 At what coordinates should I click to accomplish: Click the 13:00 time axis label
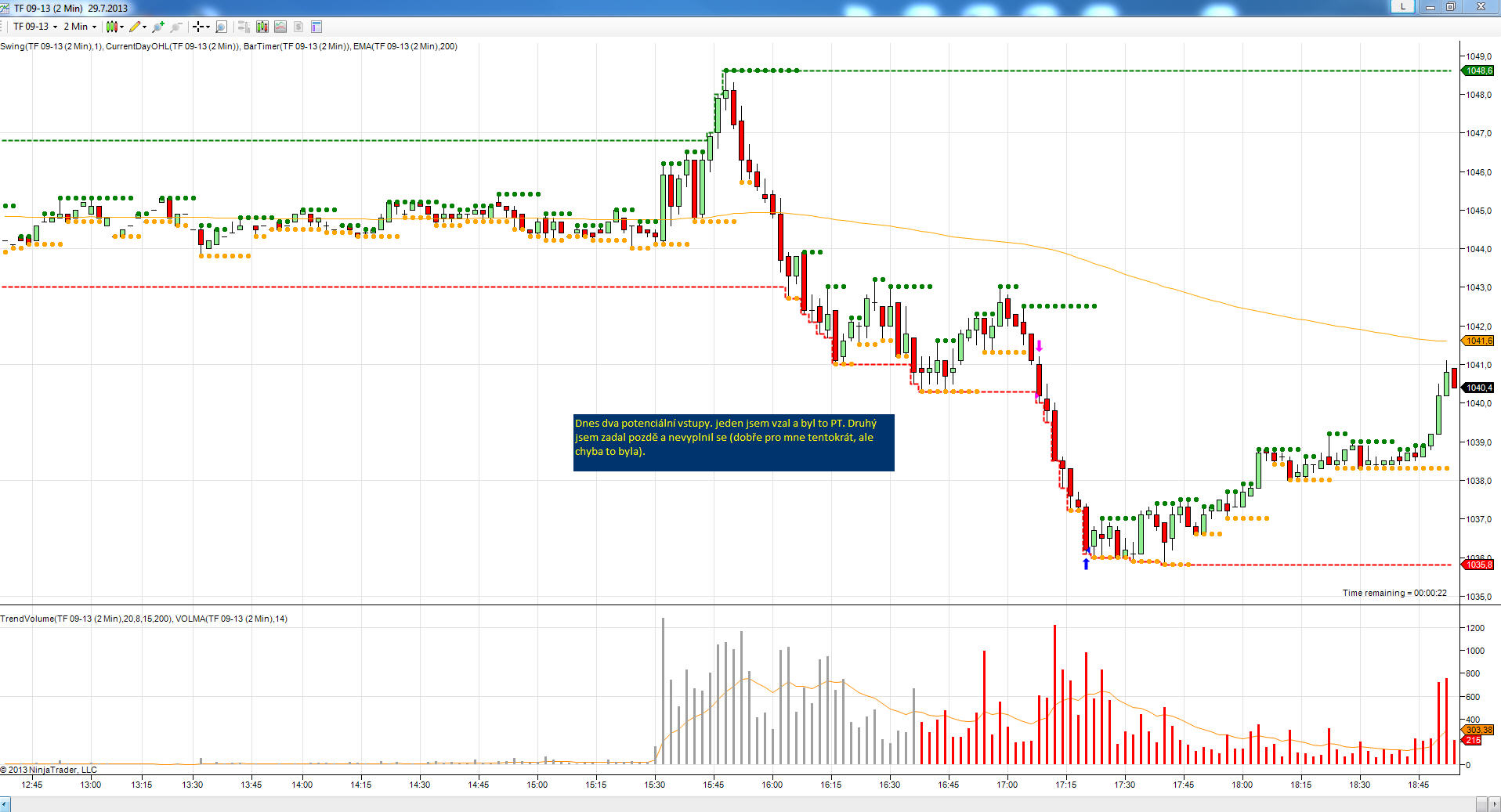click(90, 784)
